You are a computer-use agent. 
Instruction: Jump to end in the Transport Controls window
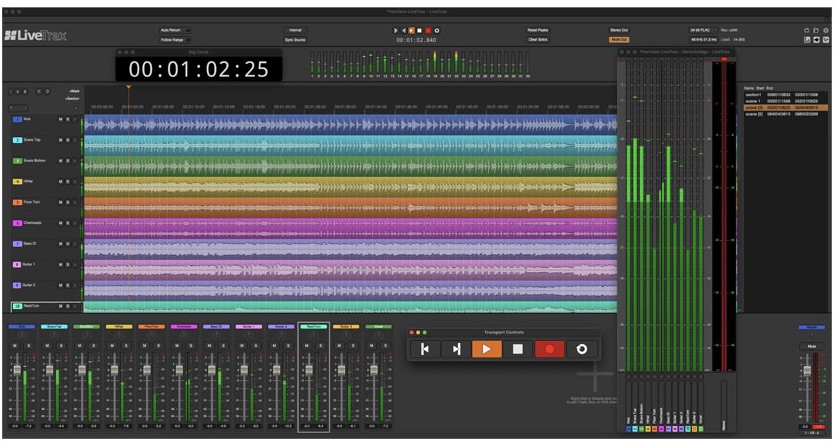tap(456, 349)
